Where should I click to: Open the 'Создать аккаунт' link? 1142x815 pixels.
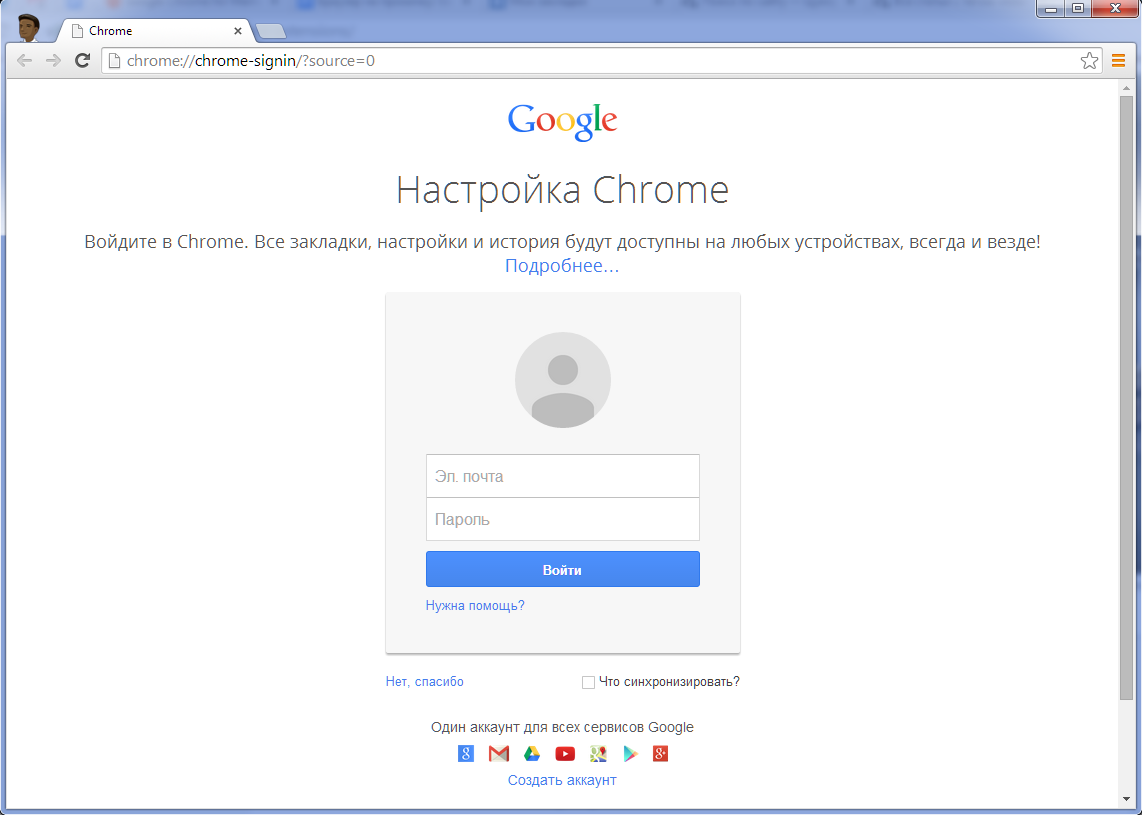point(562,779)
